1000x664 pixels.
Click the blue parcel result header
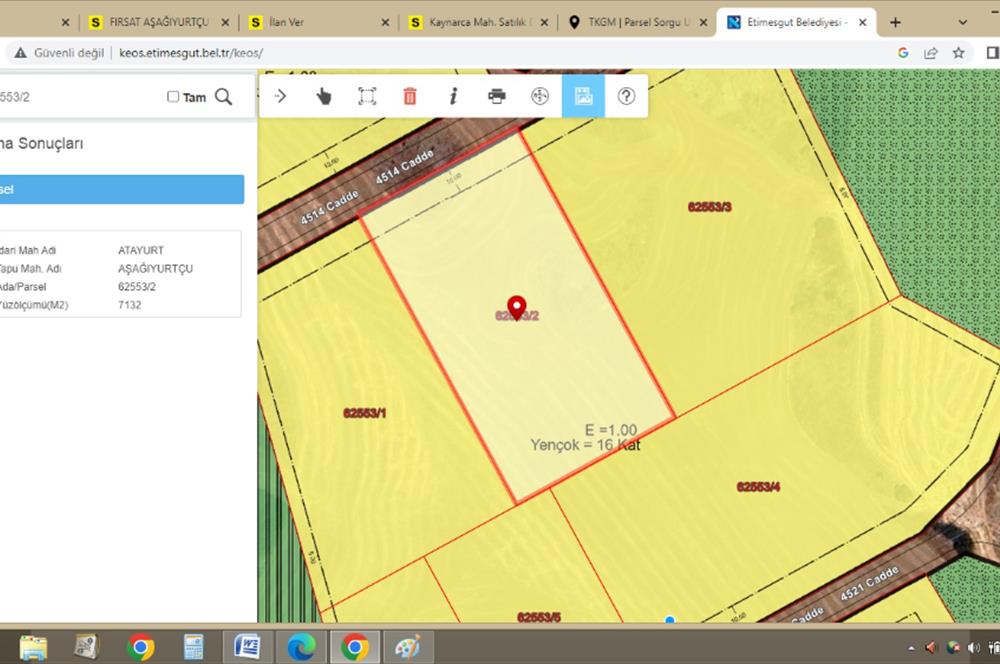[122, 189]
